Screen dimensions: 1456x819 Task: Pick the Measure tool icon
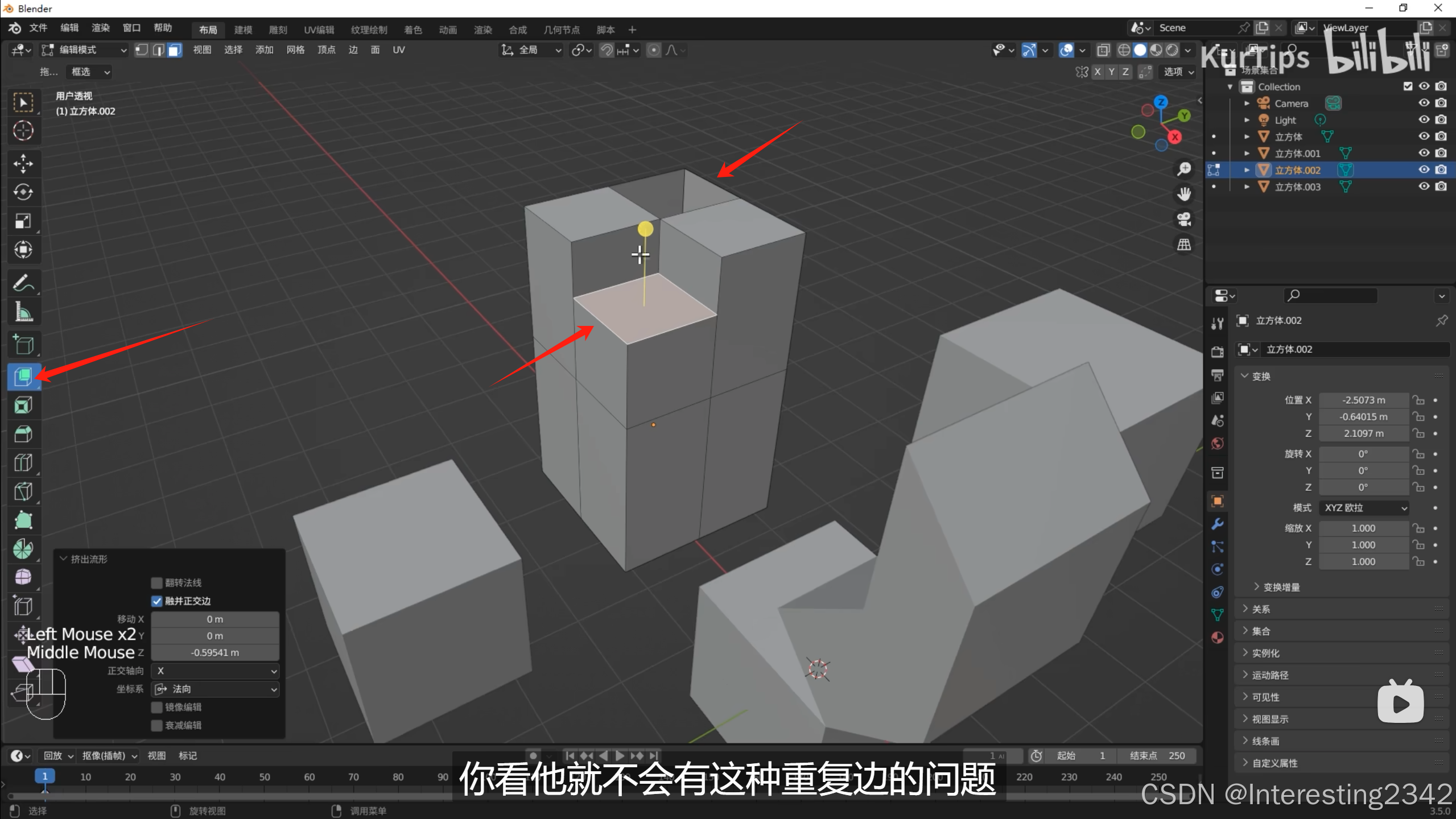pyautogui.click(x=23, y=312)
